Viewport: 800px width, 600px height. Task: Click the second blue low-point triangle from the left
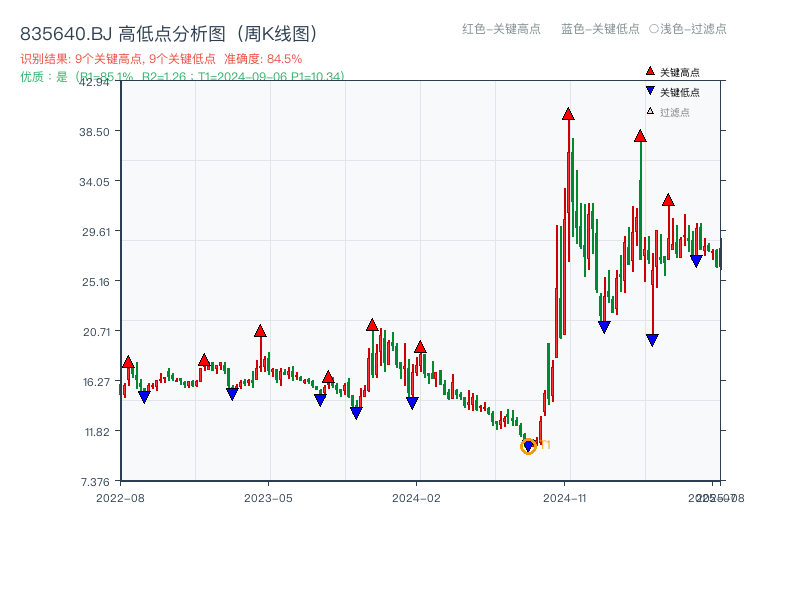232,394
